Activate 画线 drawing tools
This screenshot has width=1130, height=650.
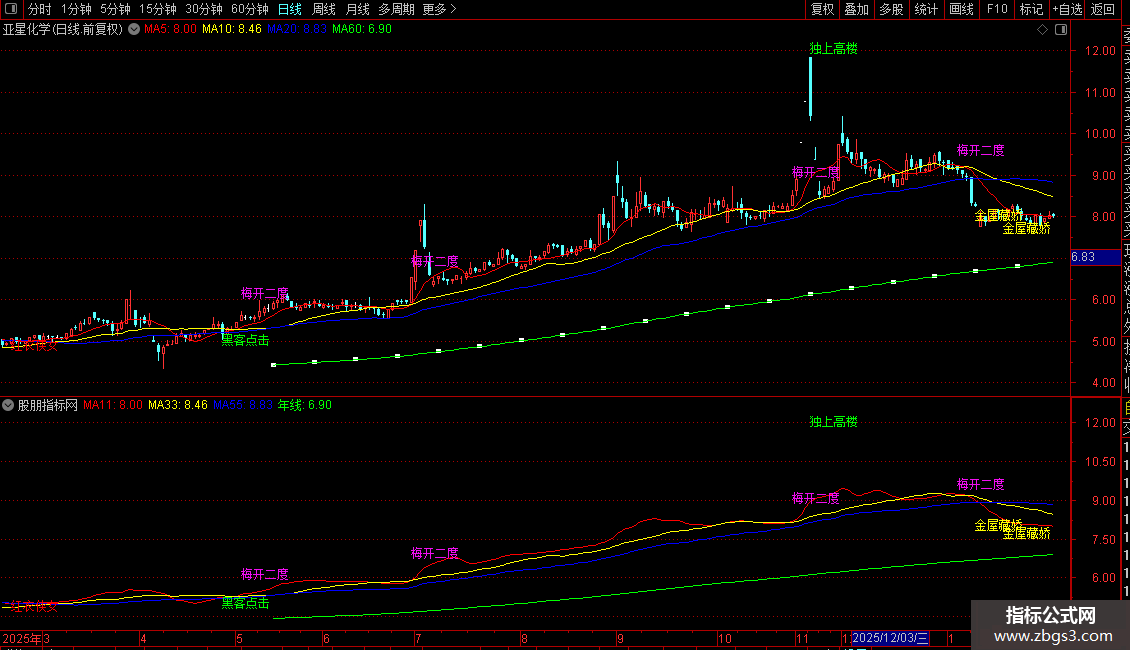coord(961,9)
